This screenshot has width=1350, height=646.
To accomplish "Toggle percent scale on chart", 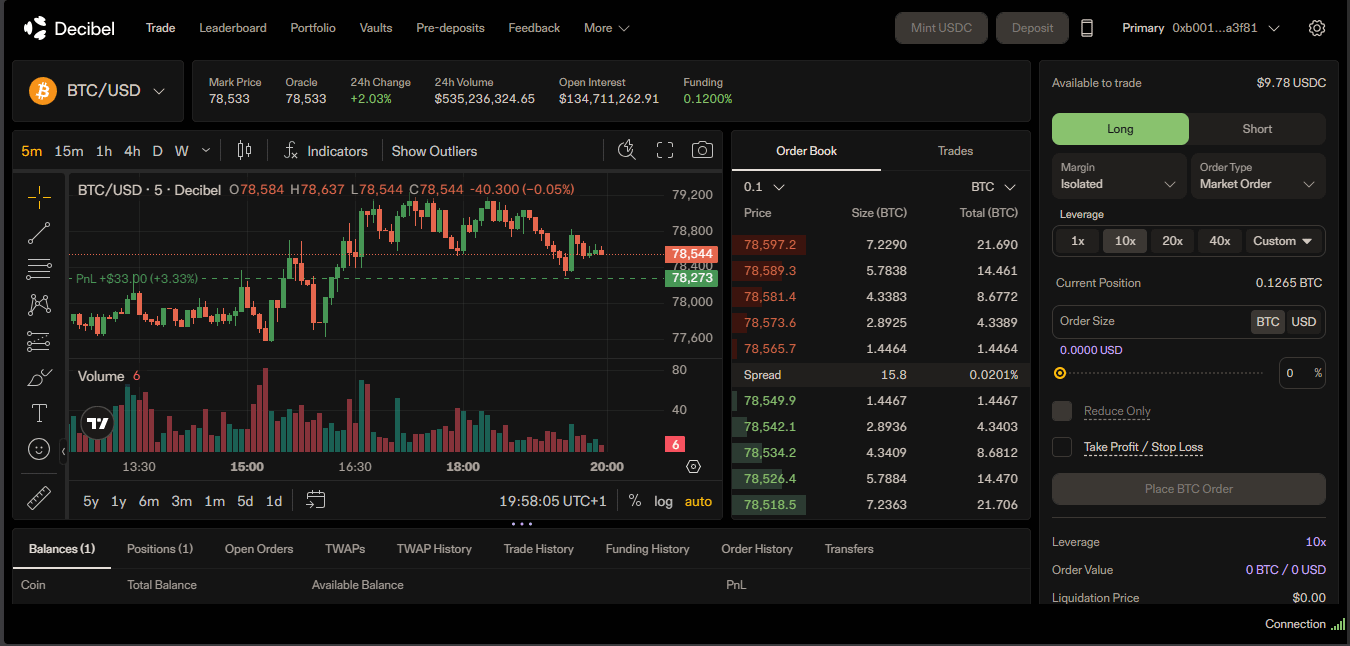I will coord(635,501).
